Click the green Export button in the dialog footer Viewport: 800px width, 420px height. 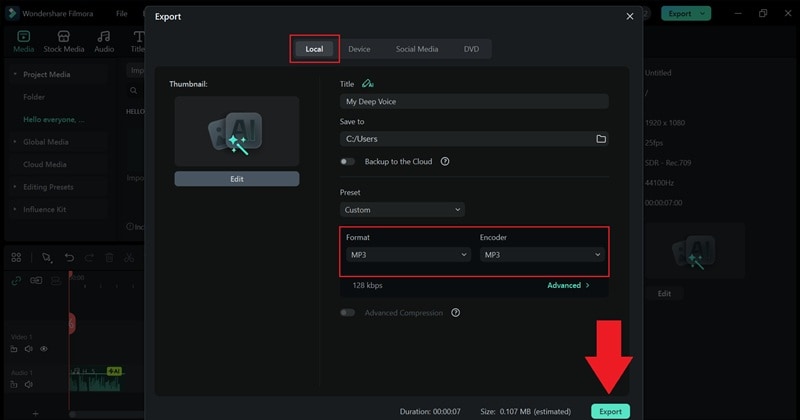(x=610, y=411)
